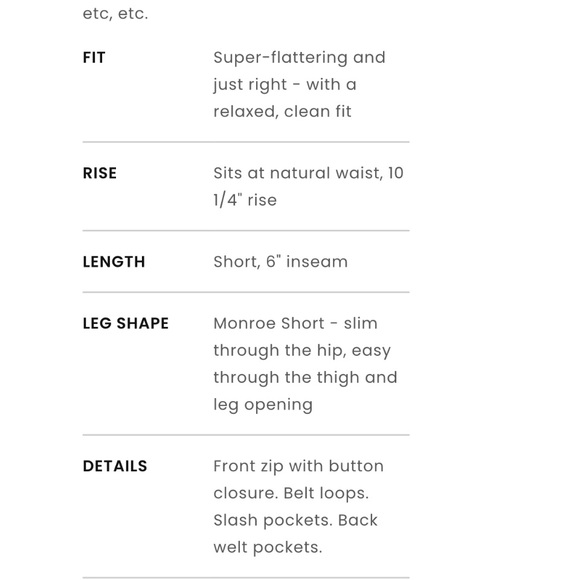Click the 'welt pockets.' text
Screen dimensions: 580x580
point(267,548)
